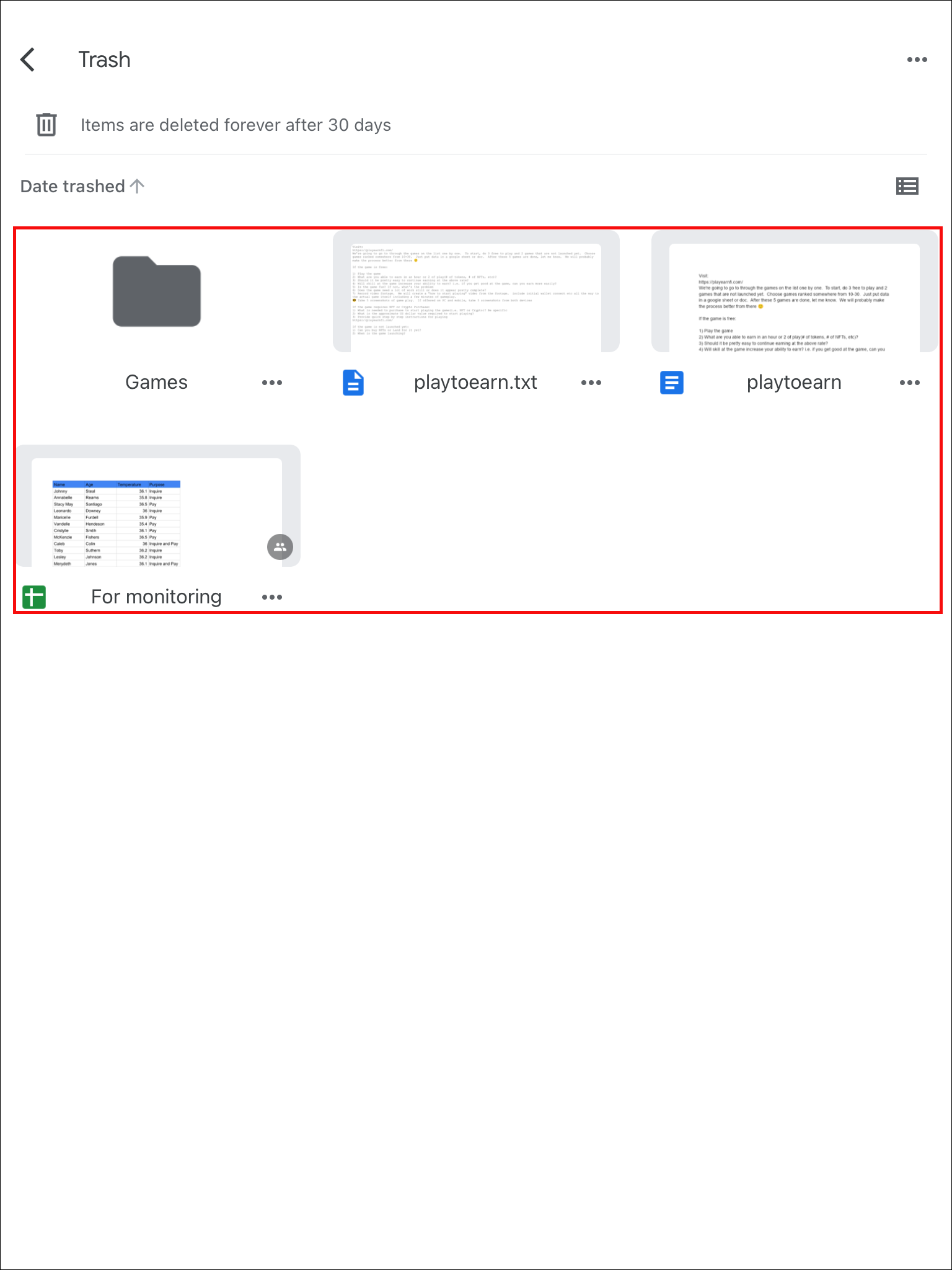
Task: Tap the For monitoring Sheets icon
Action: [x=34, y=597]
